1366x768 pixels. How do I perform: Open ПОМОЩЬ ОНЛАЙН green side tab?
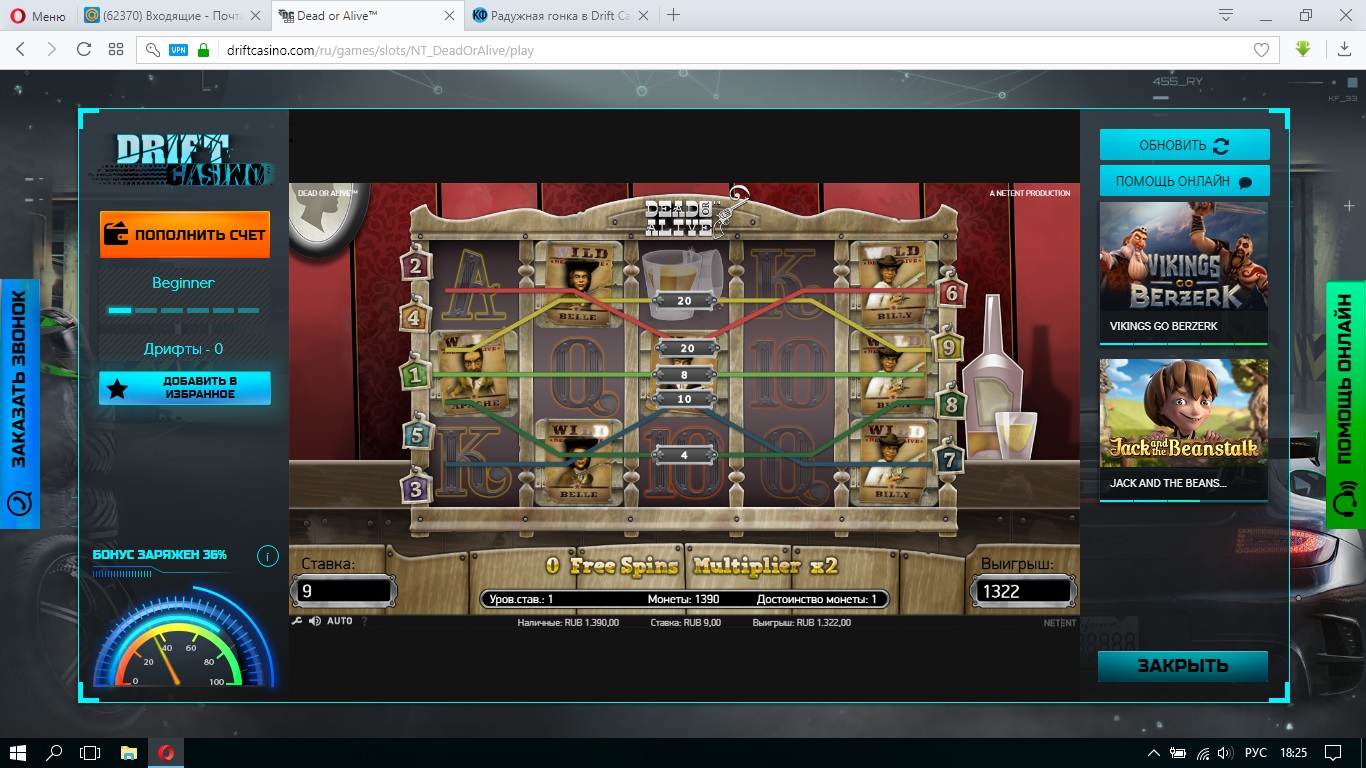click(1346, 404)
